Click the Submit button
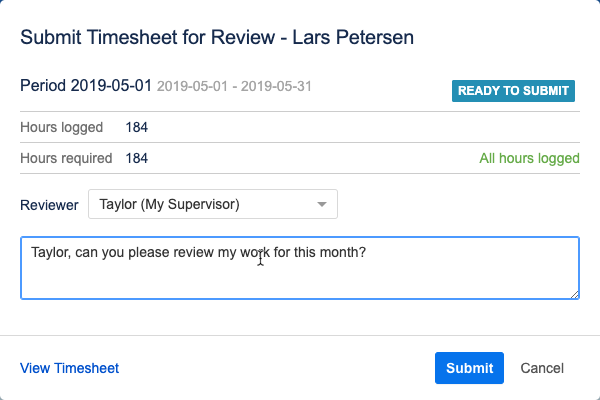Screen dimensions: 600x400 pyautogui.click(x=469, y=368)
